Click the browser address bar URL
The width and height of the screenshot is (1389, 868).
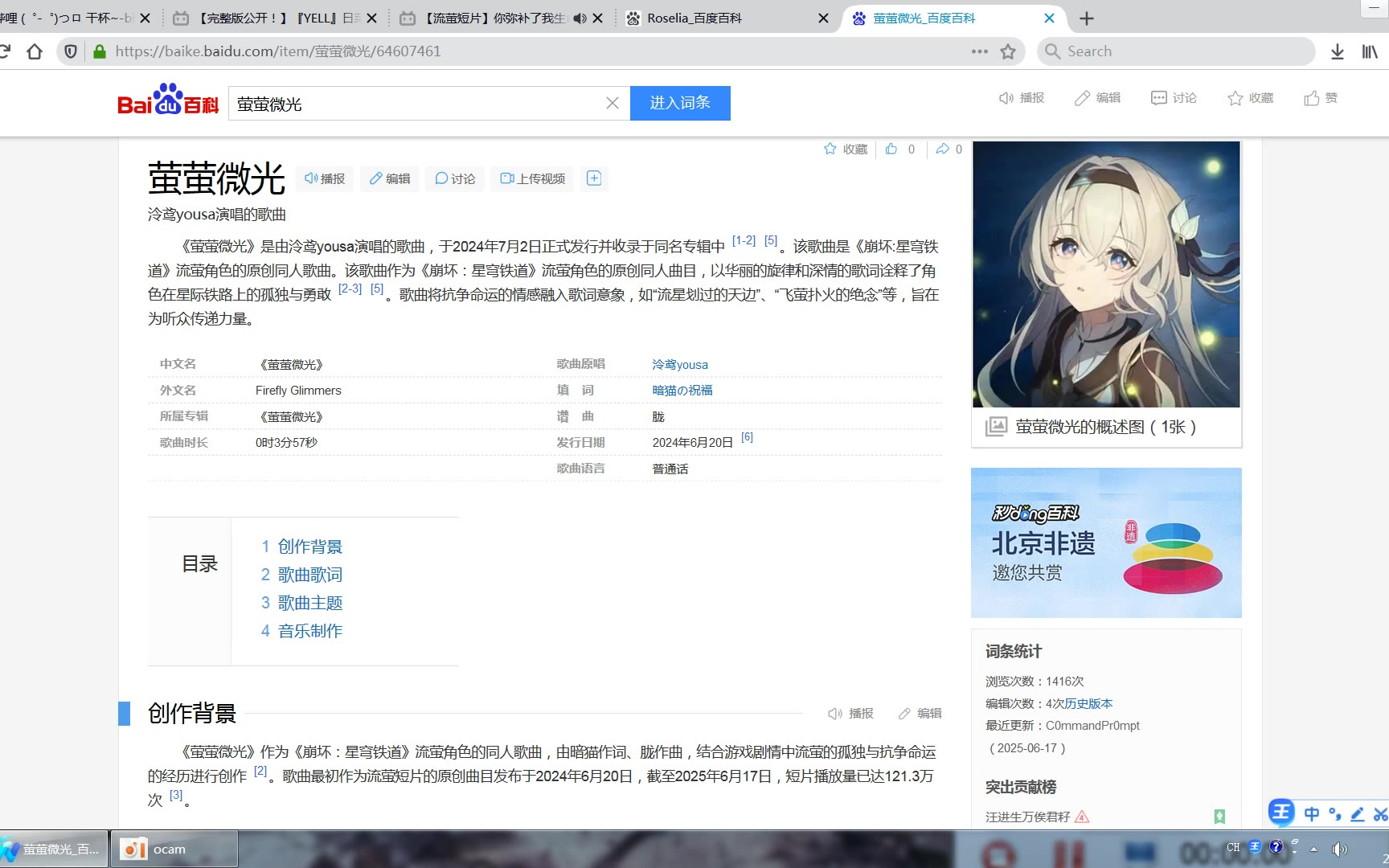point(278,51)
